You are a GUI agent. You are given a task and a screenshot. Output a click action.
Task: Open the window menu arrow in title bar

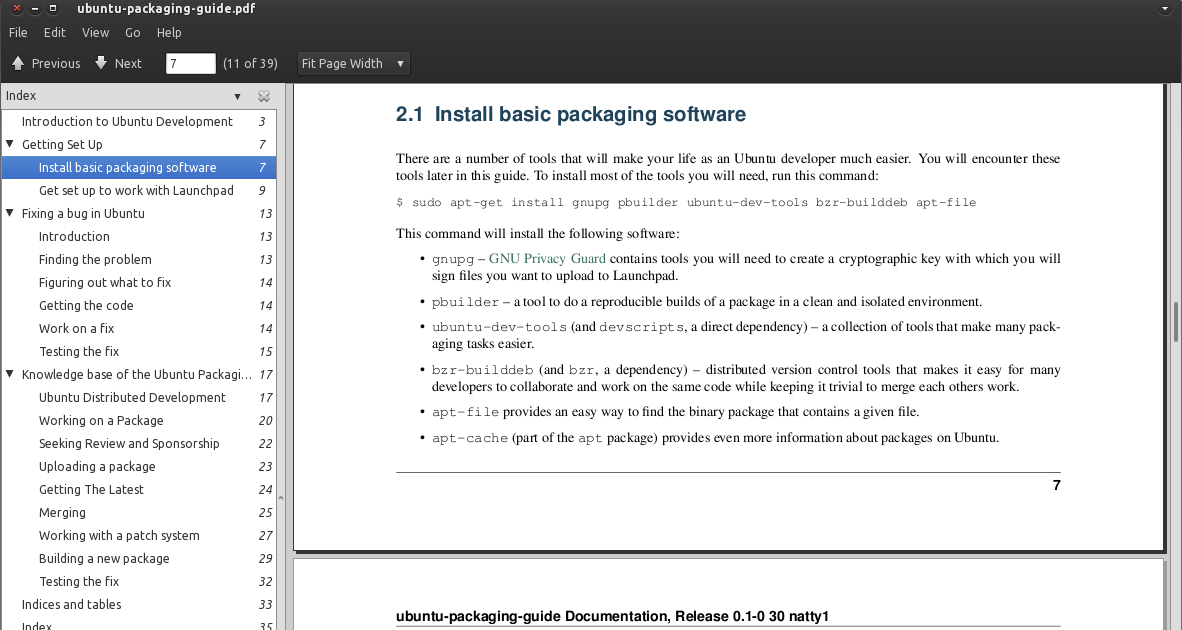tap(1165, 9)
